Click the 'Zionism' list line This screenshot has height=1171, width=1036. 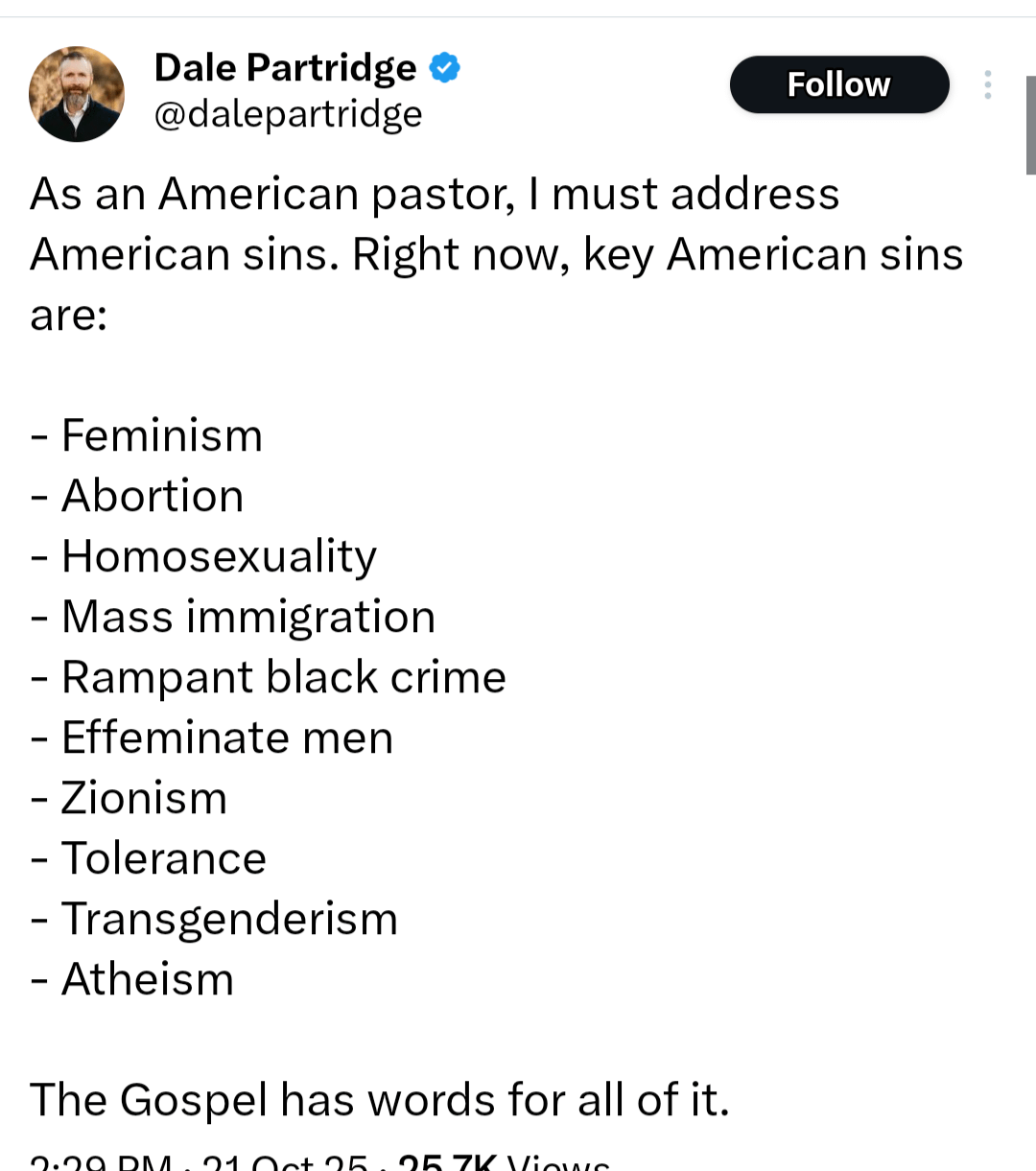[x=144, y=798]
